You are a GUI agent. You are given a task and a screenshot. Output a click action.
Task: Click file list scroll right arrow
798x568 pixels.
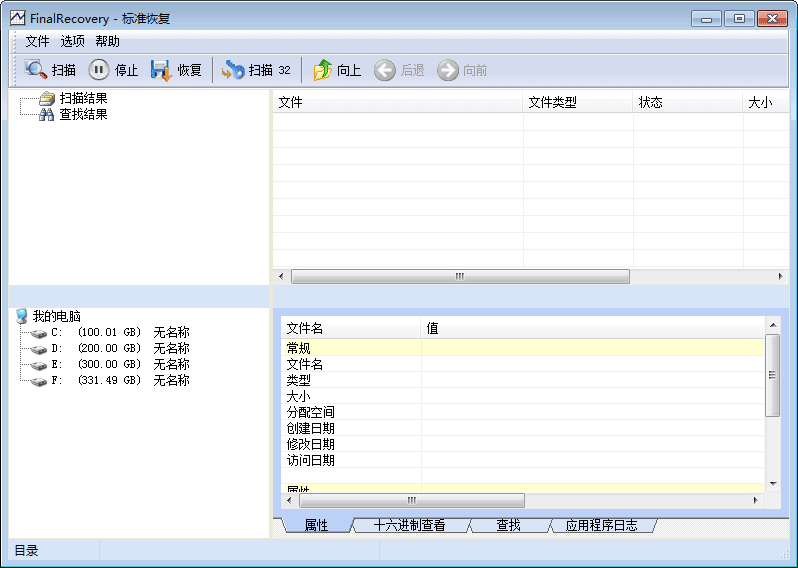(x=781, y=276)
